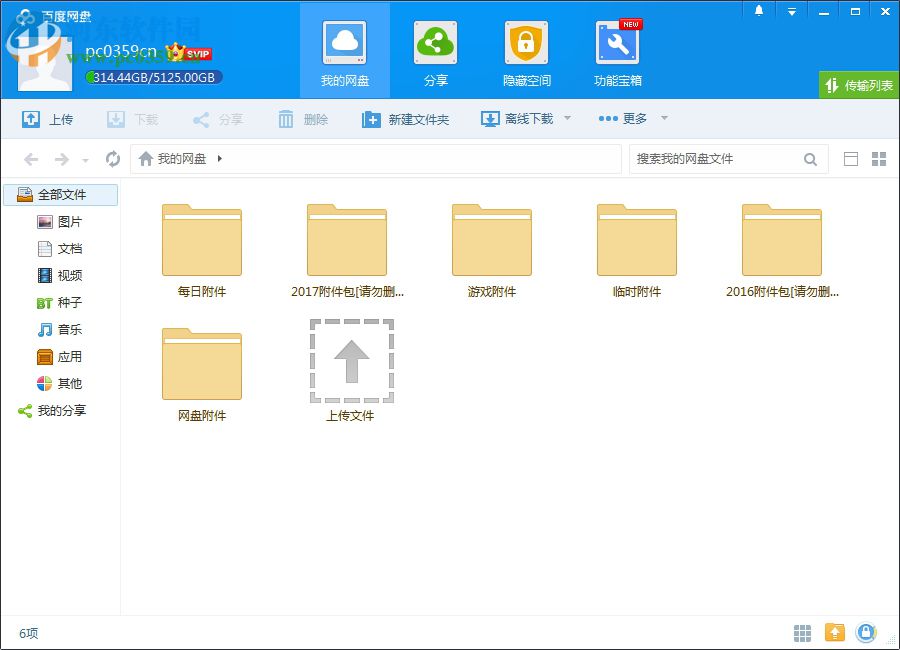Select the 每日附件 folder

pos(201,251)
